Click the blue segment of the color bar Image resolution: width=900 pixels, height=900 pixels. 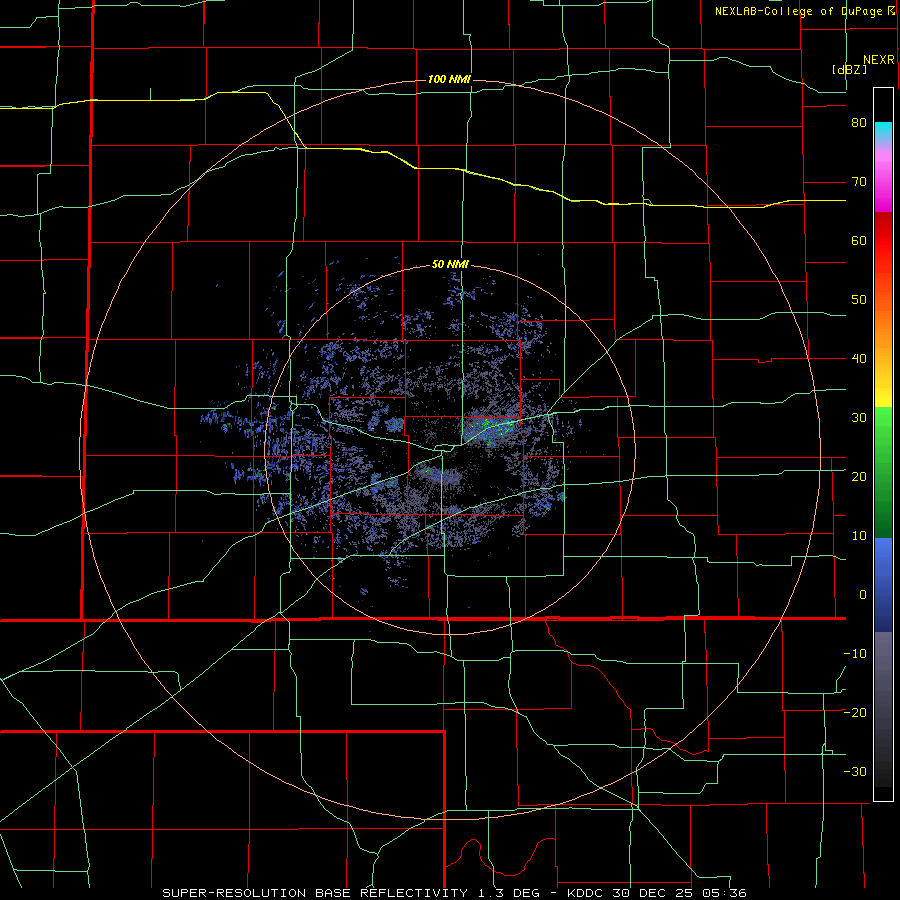883,585
